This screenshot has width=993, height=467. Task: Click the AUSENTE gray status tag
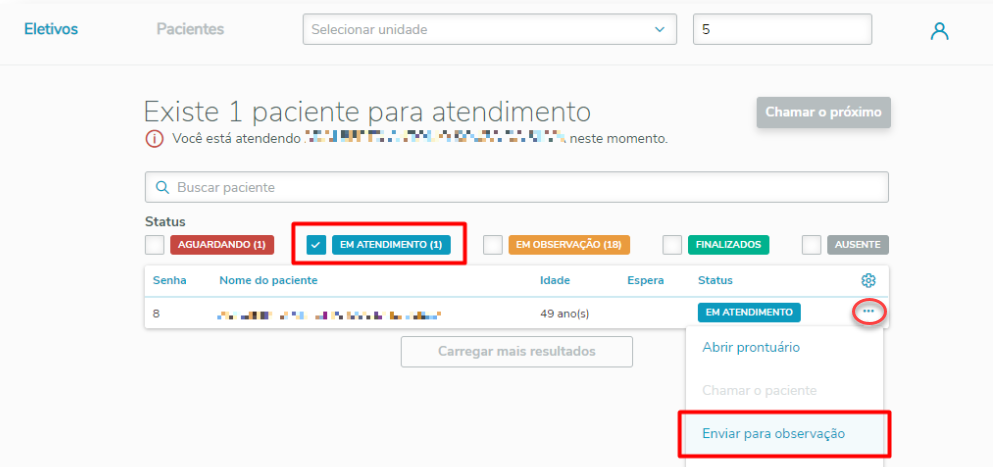click(857, 245)
